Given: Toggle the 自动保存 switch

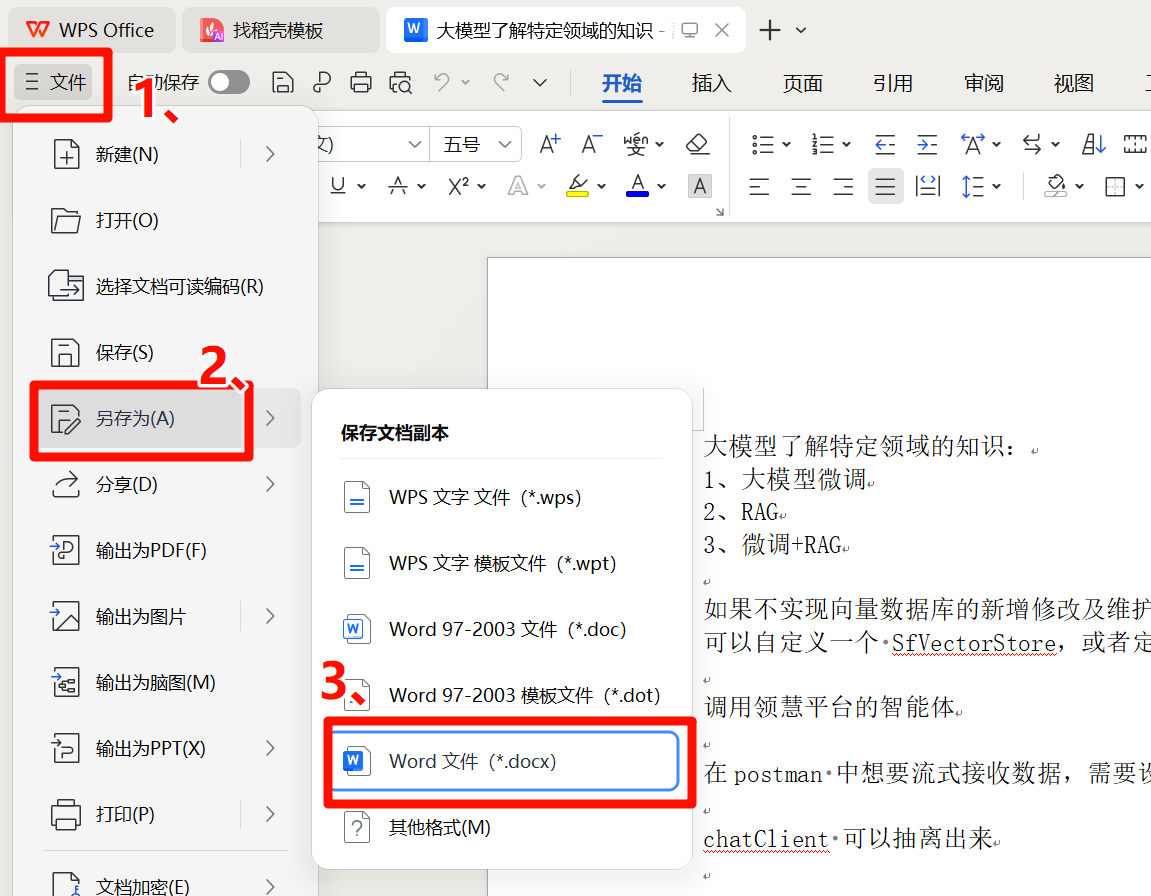Looking at the screenshot, I should 228,82.
